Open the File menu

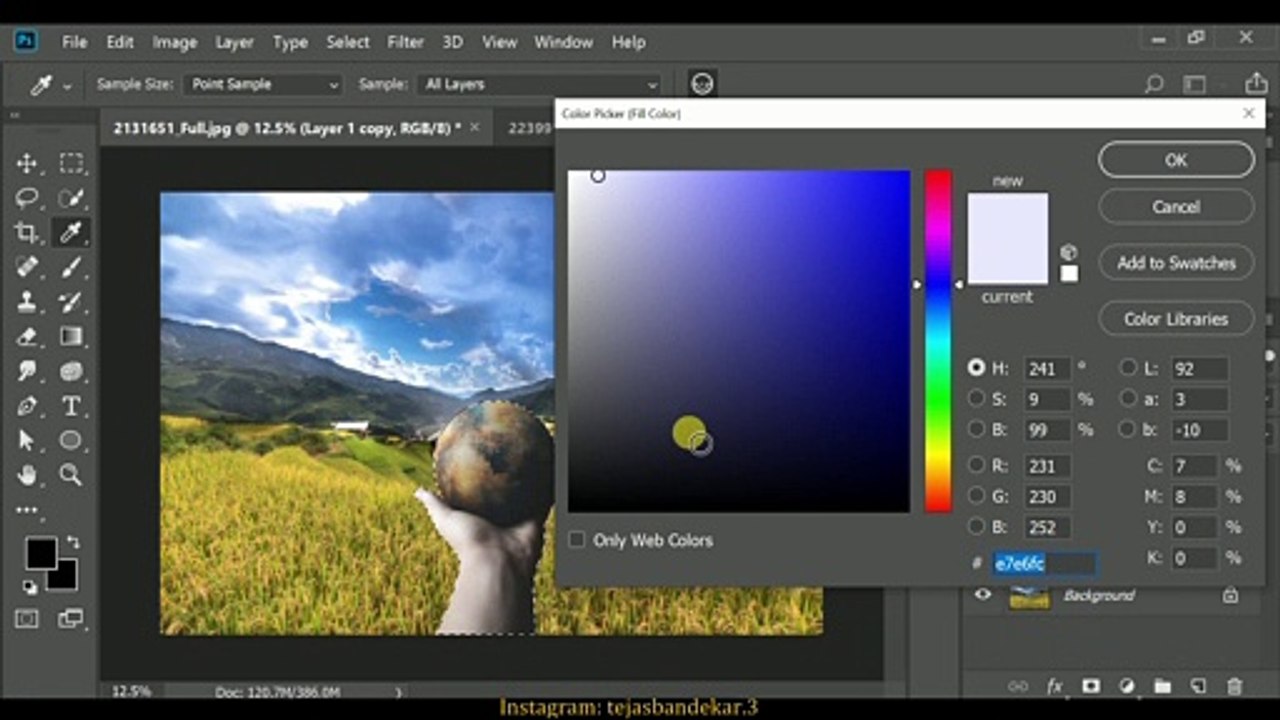pyautogui.click(x=74, y=42)
